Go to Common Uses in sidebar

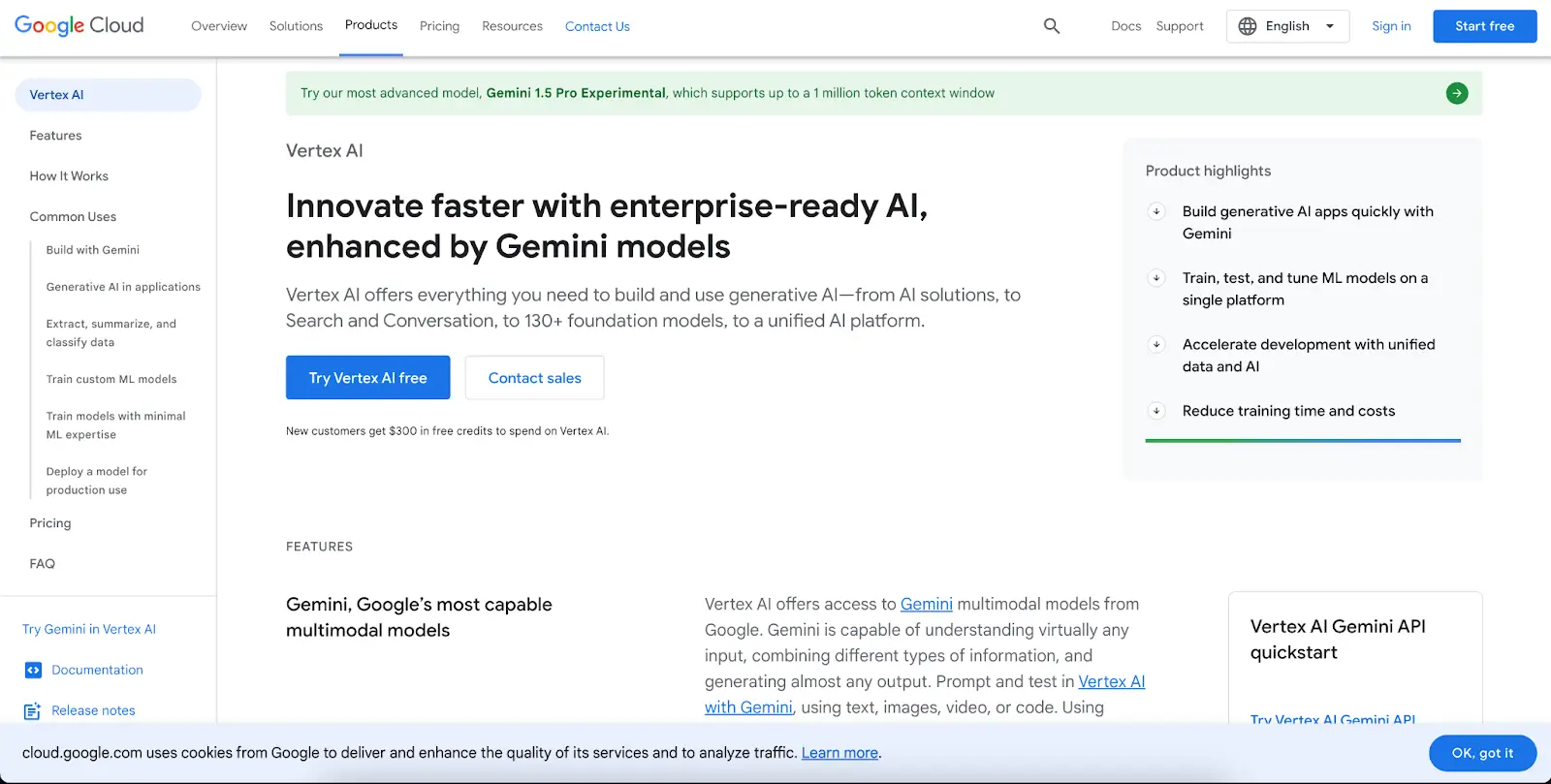point(73,217)
